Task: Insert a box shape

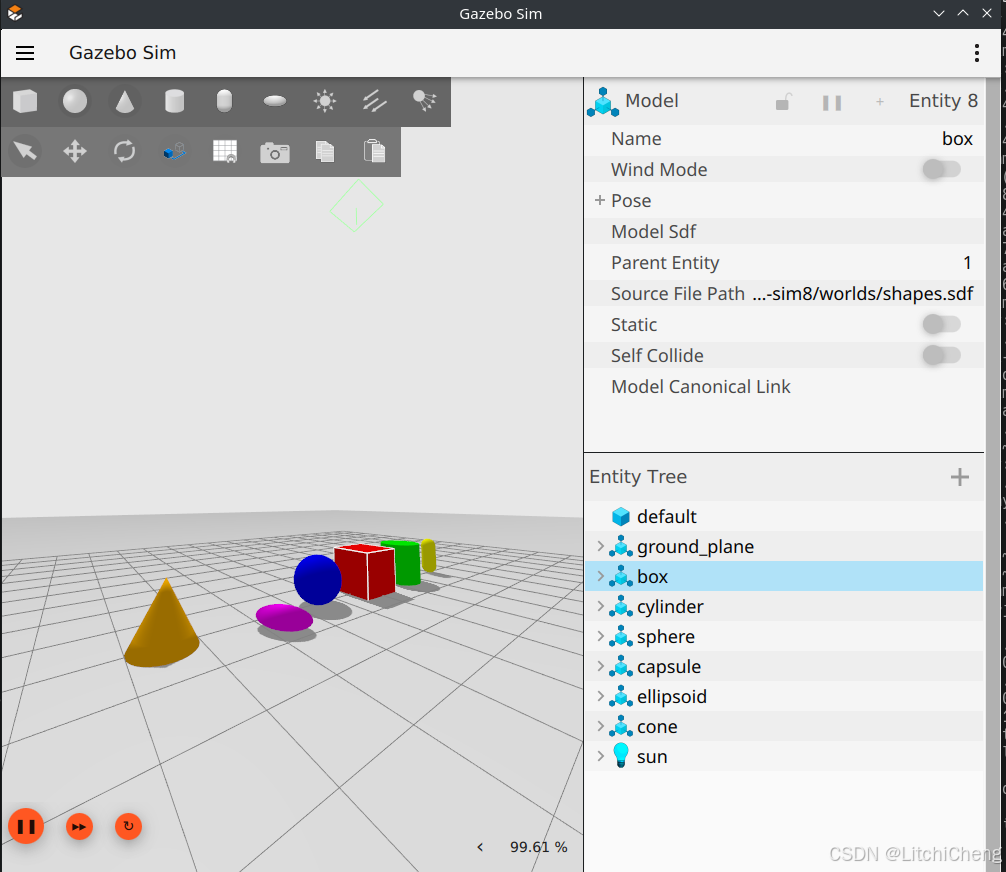Action: (25, 101)
